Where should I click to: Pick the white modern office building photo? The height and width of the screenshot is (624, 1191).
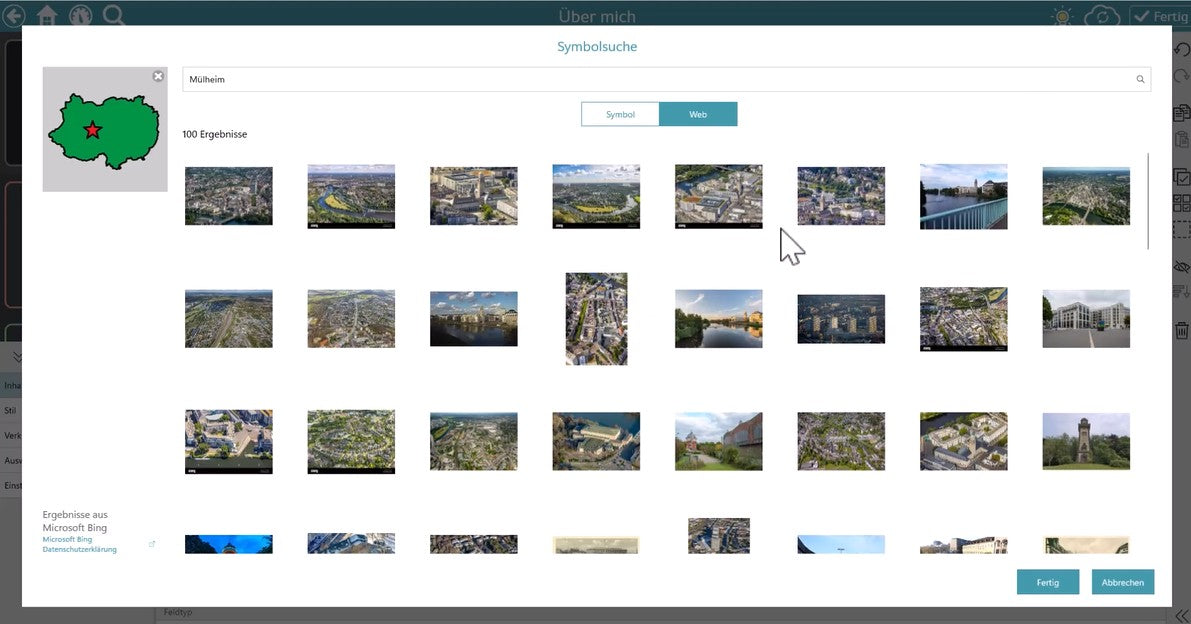(1085, 319)
